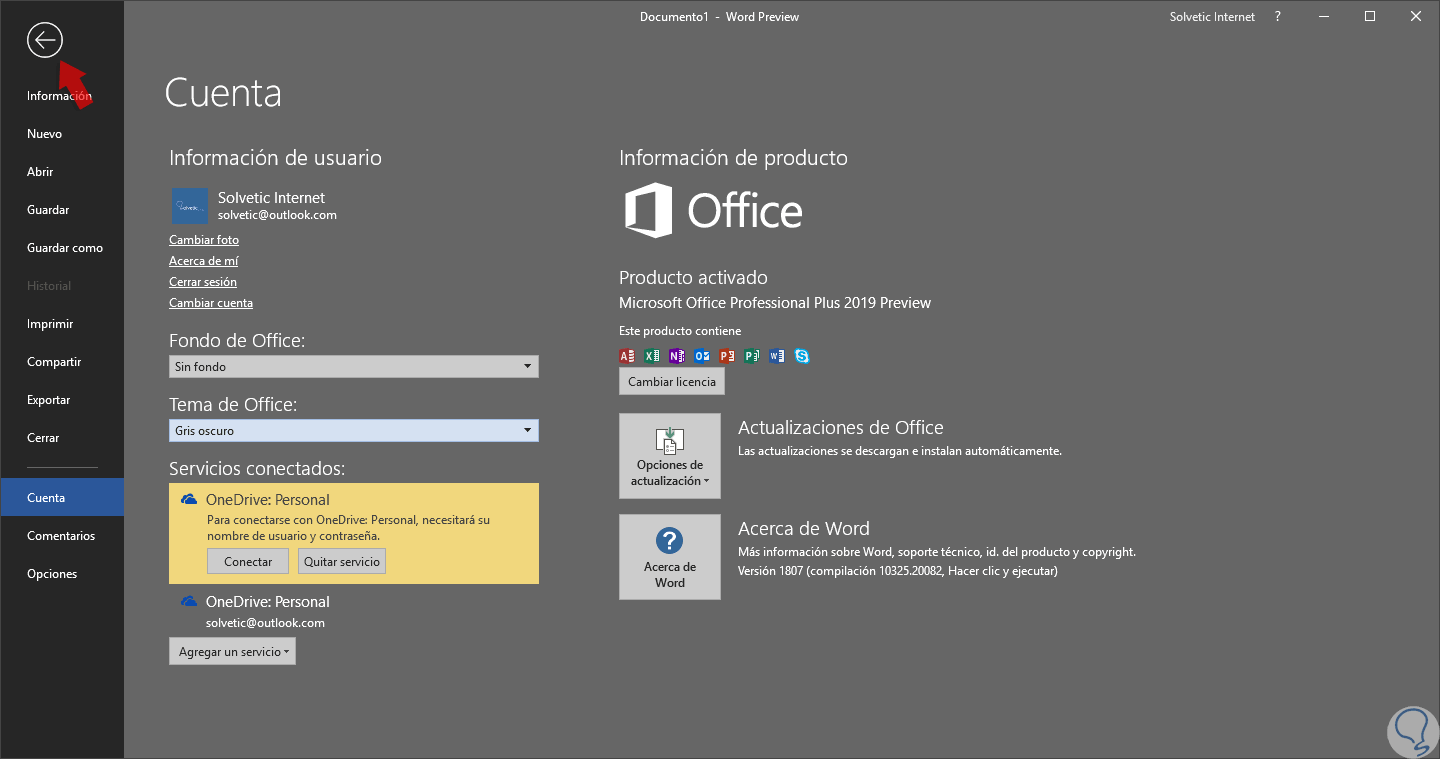1440x759 pixels.
Task: Click the Producto activado heading
Action: coord(693,278)
